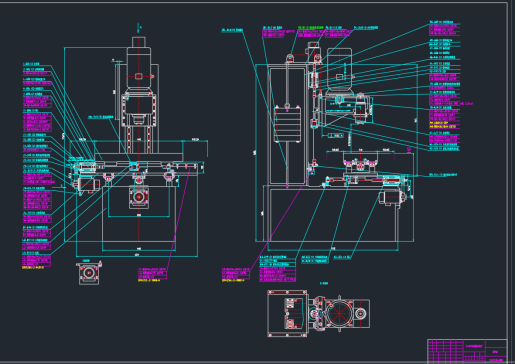Select the top plan view of the machine
This screenshot has width=515, height=364.
point(318,313)
